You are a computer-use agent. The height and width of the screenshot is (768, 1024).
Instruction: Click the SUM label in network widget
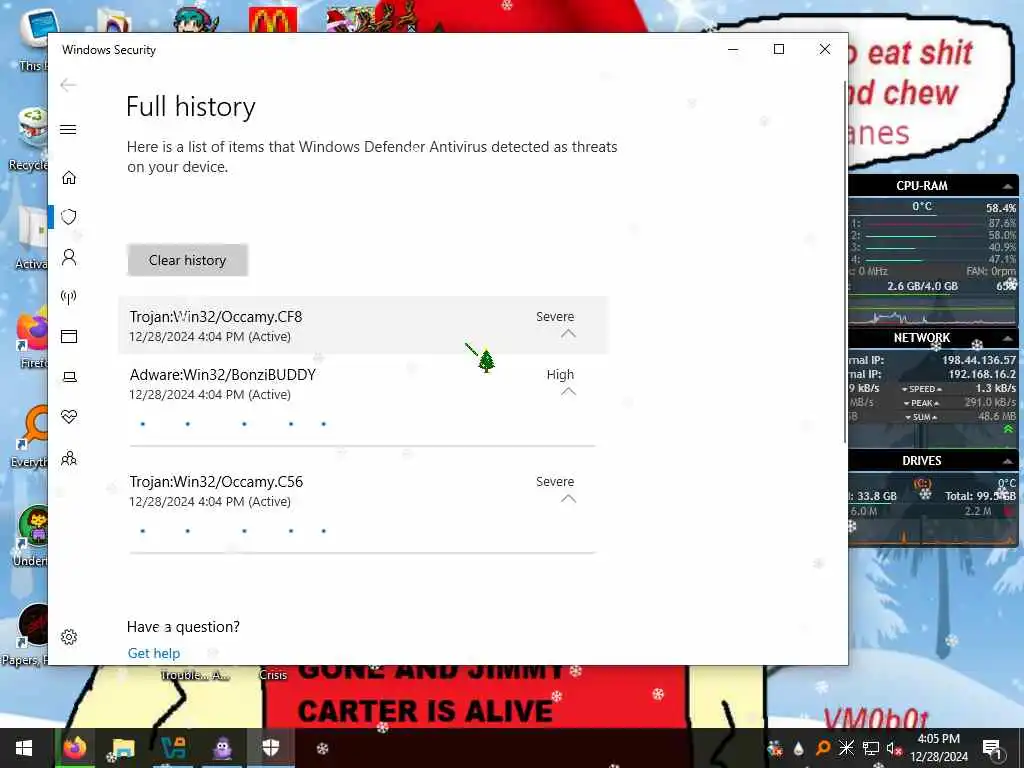click(921, 417)
